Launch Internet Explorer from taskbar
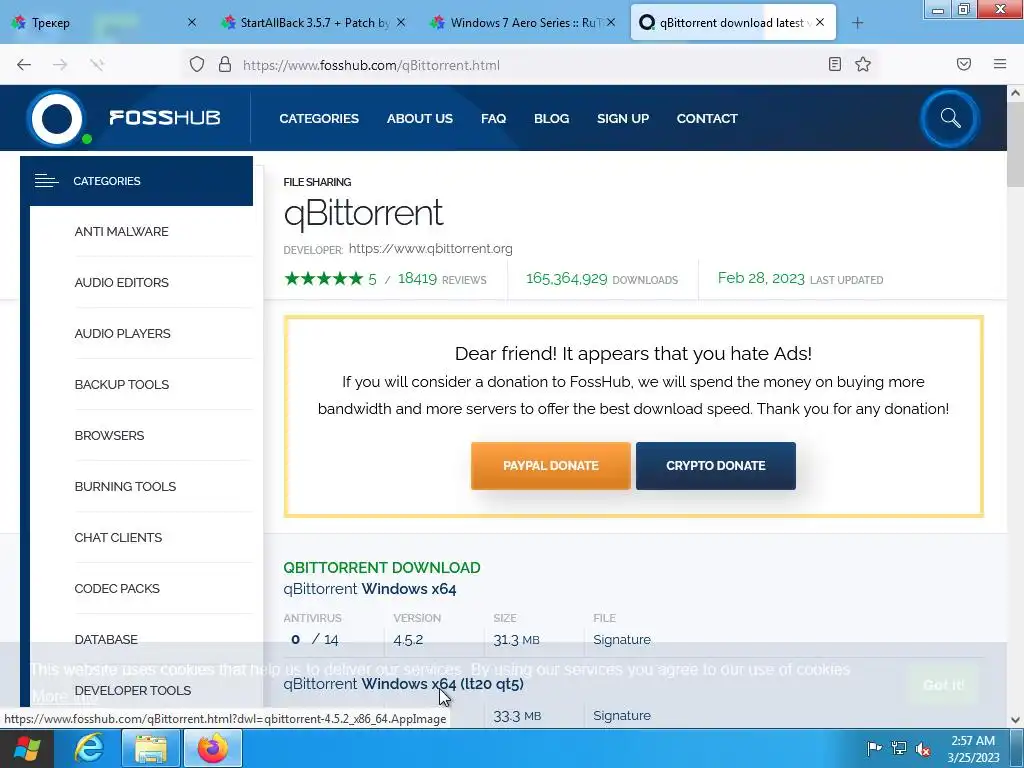Screen dimensions: 1024x768 (x=89, y=748)
